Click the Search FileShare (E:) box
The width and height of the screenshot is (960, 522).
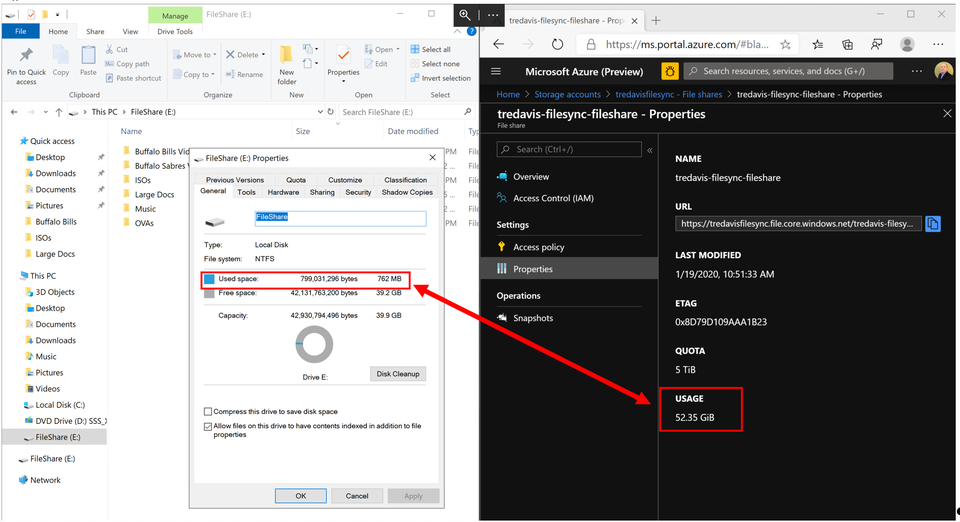407,112
